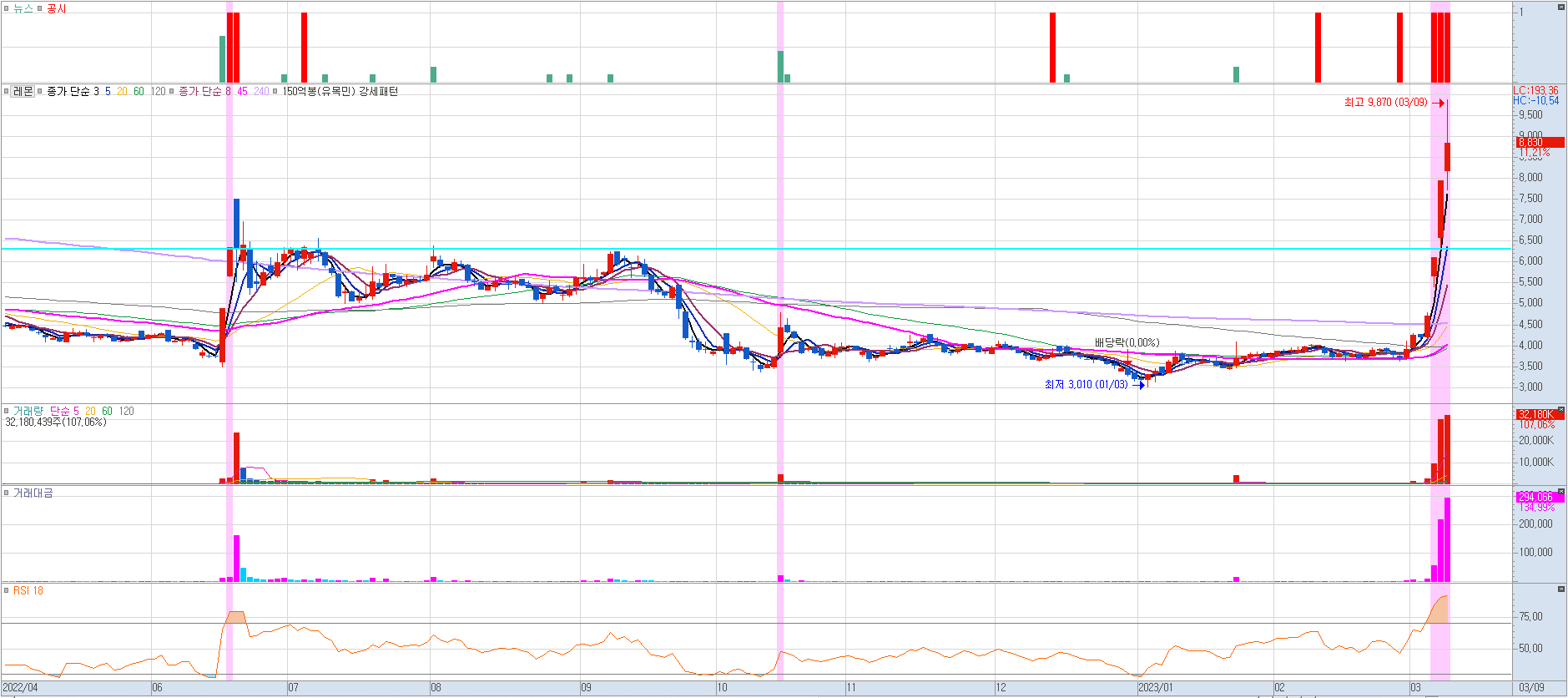Click the 뉴스 indicator label

[x=23, y=8]
